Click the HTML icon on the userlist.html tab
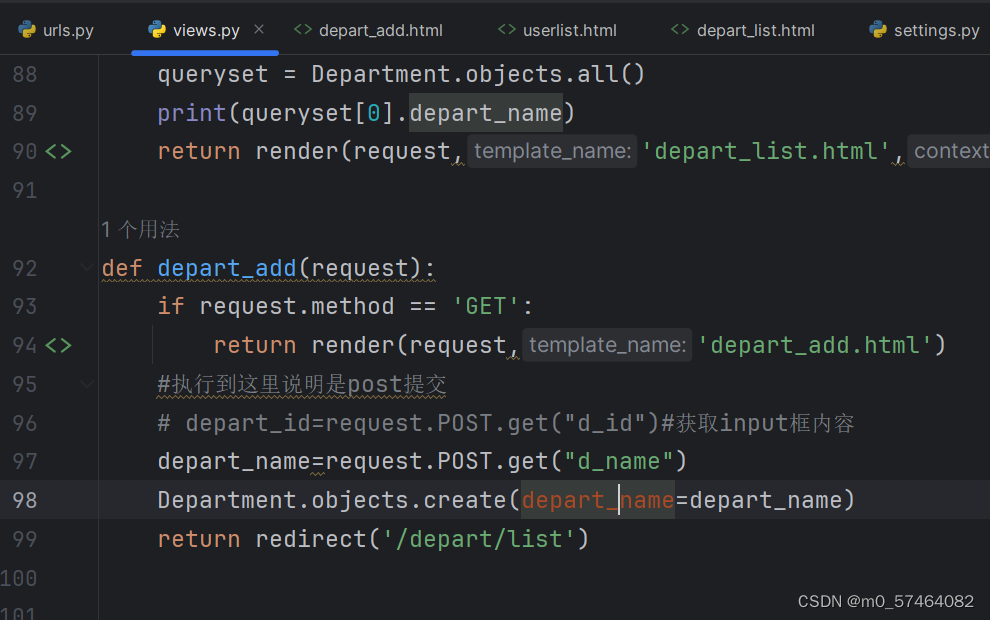Image resolution: width=990 pixels, height=620 pixels. click(x=507, y=29)
